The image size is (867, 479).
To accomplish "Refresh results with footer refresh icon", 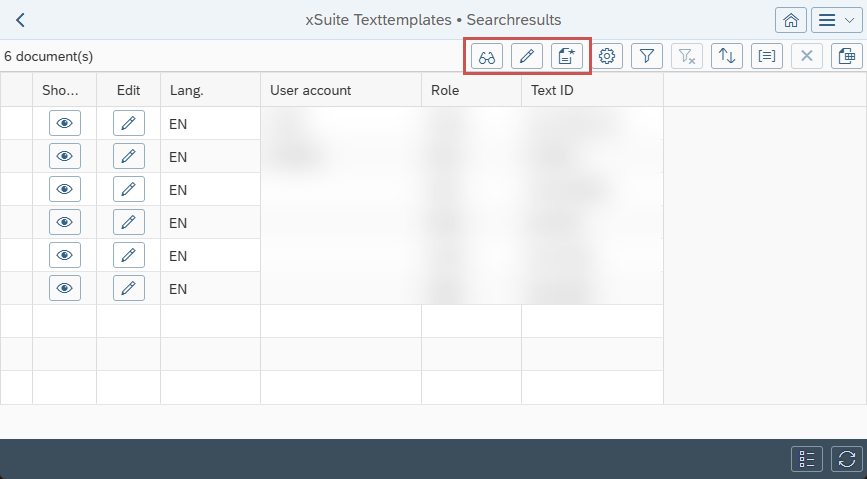I will tap(847, 459).
